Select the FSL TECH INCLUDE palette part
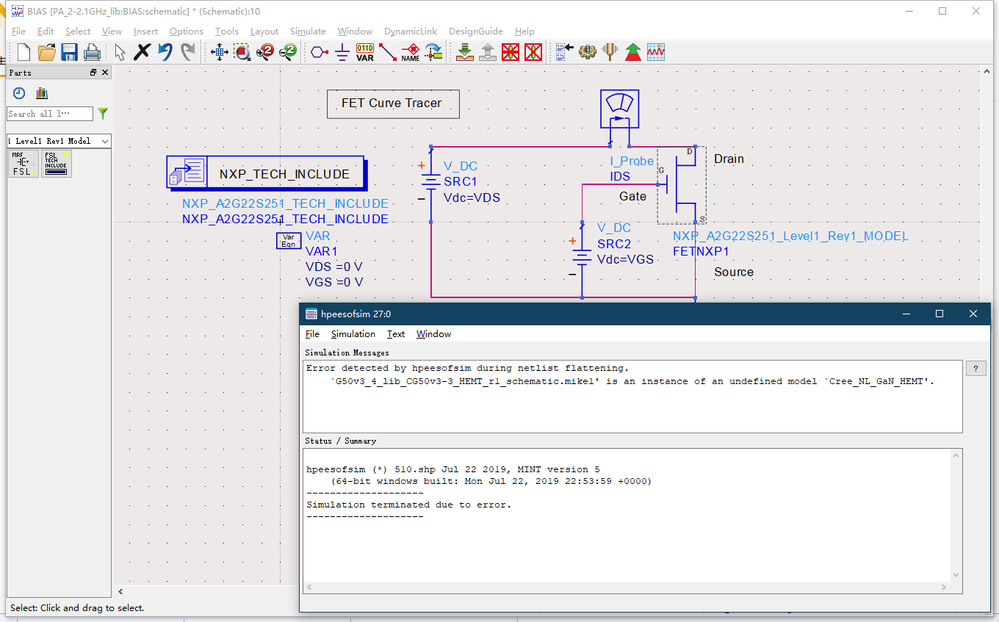The image size is (999, 622). (56, 165)
